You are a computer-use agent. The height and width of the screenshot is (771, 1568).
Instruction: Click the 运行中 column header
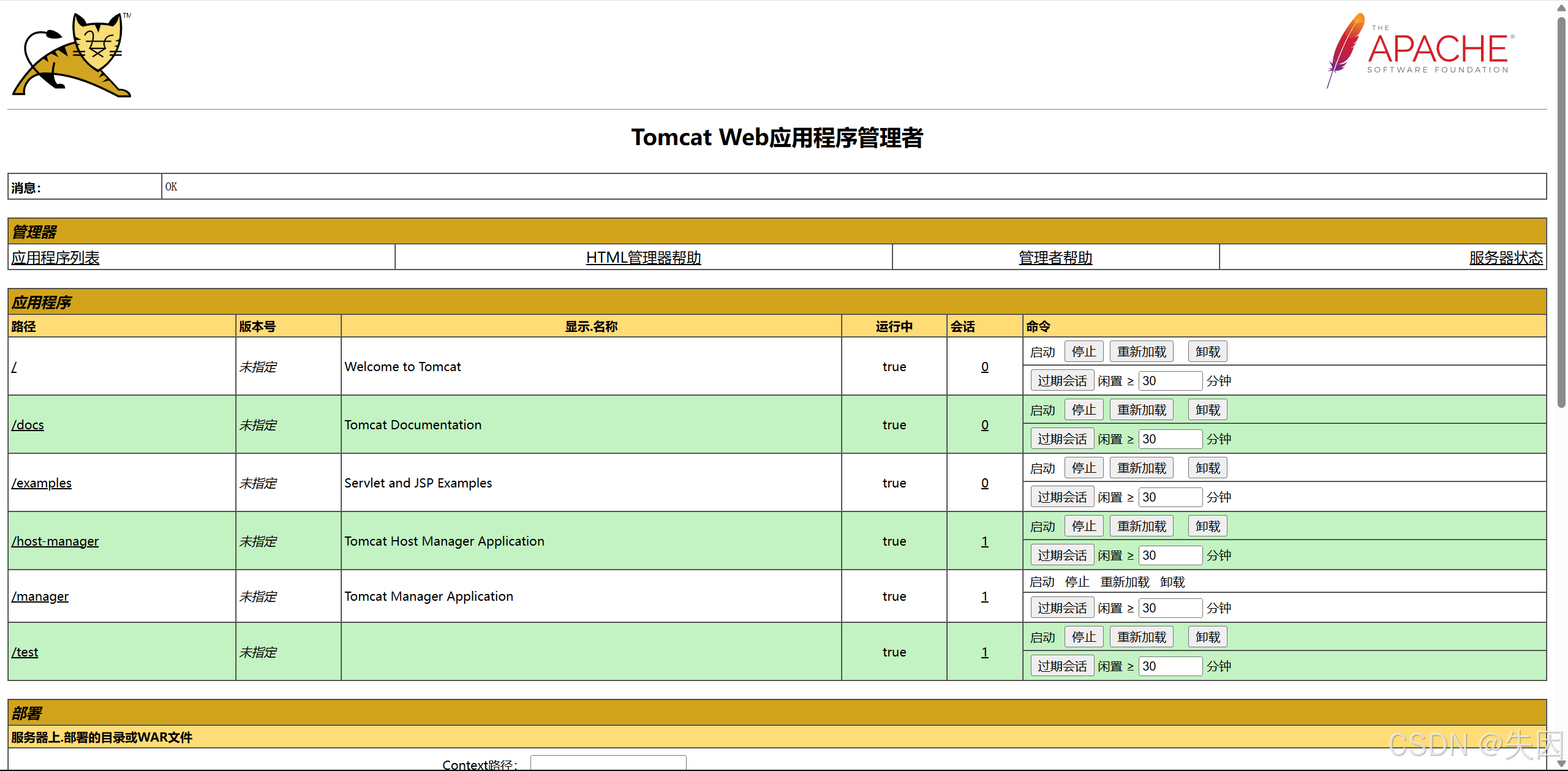[x=894, y=326]
